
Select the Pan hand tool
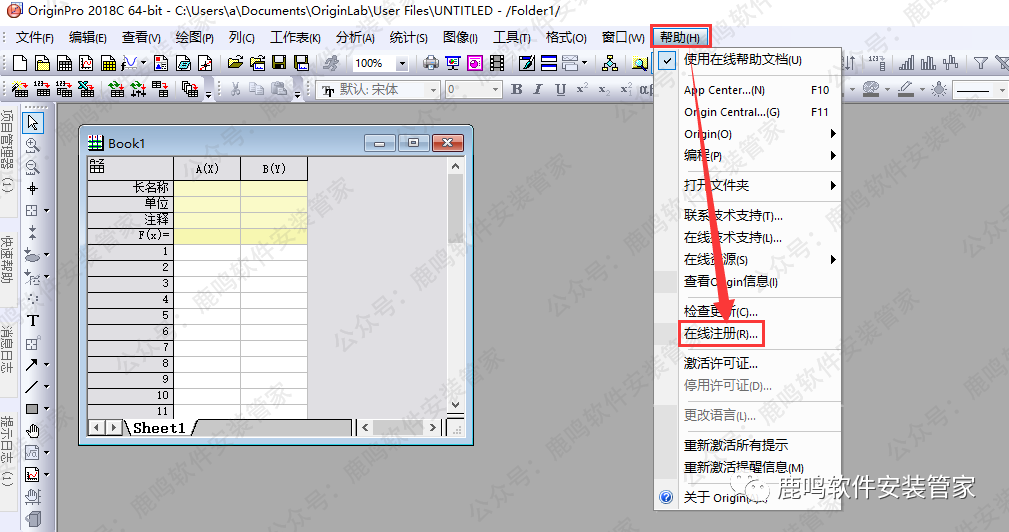coord(32,431)
